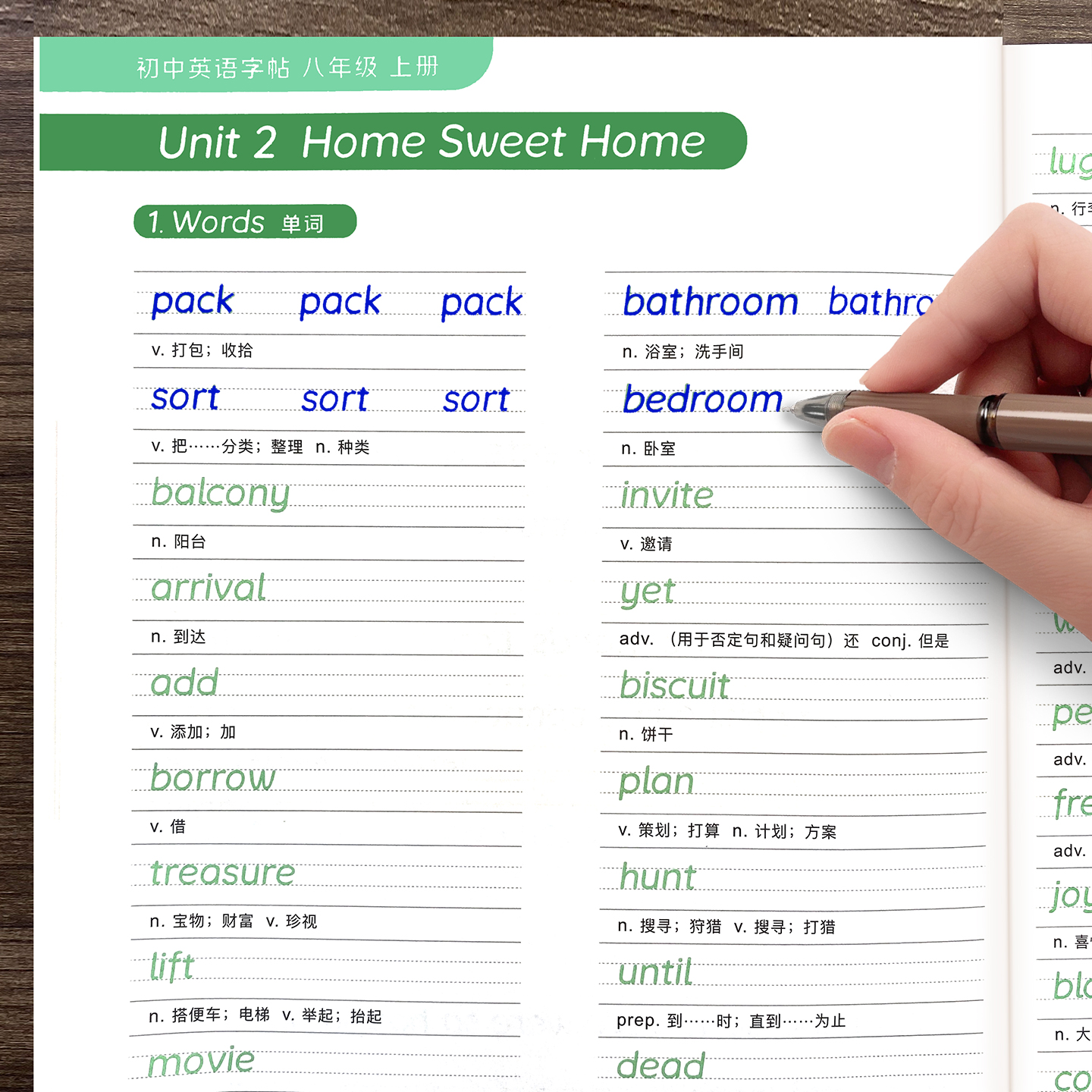This screenshot has width=1092, height=1092.
Task: Click the green tracing word "balcony"
Action: pyautogui.click(x=220, y=494)
